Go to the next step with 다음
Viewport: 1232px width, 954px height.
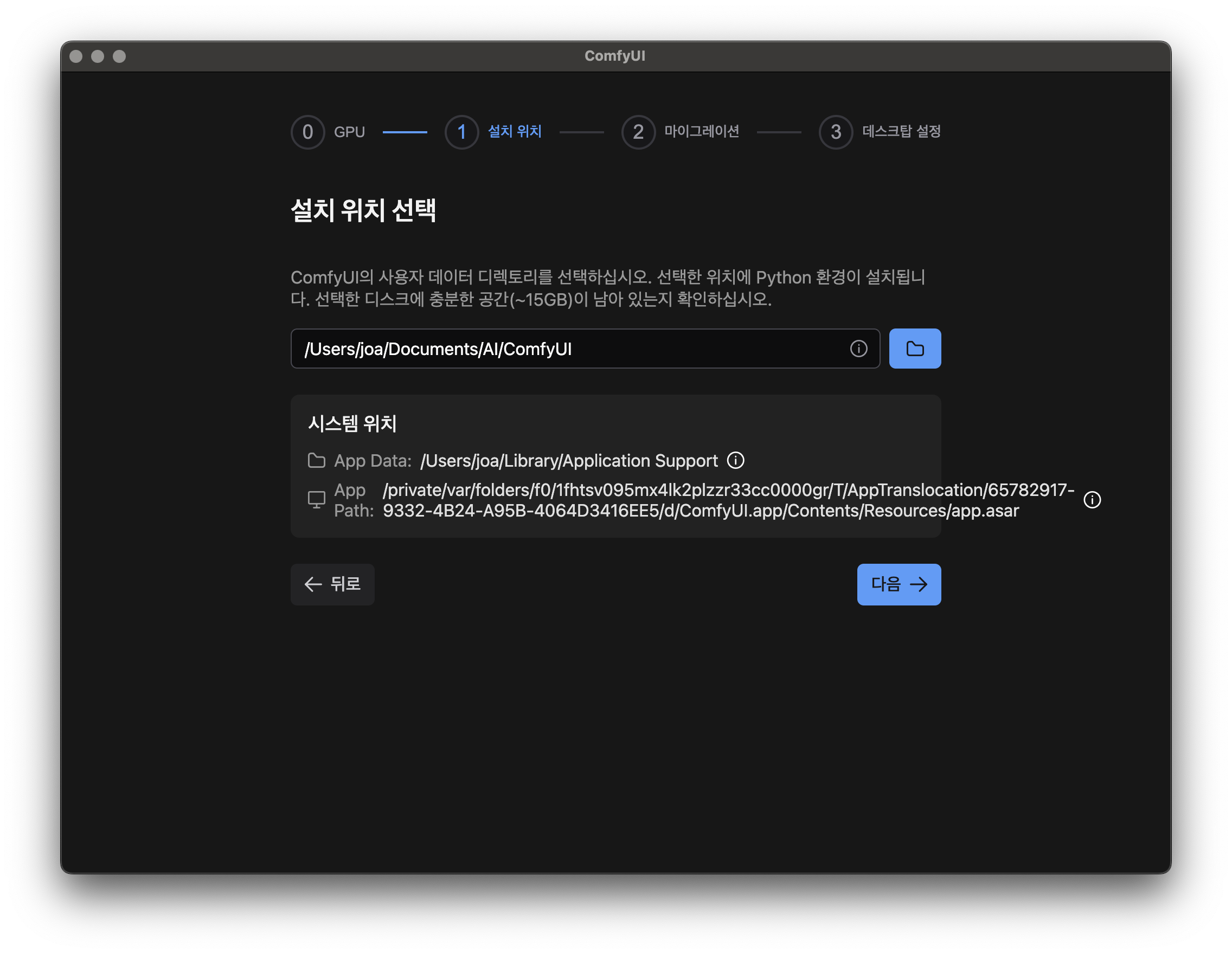(898, 584)
